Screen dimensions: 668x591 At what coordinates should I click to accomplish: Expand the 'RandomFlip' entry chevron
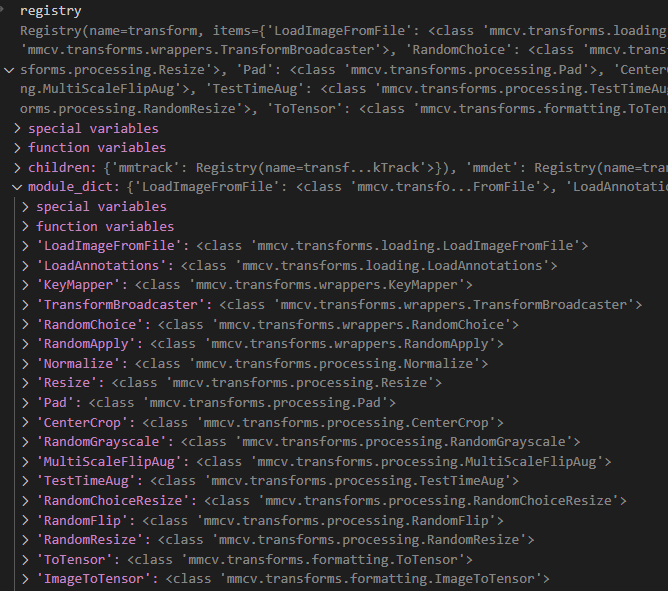[x=26, y=521]
